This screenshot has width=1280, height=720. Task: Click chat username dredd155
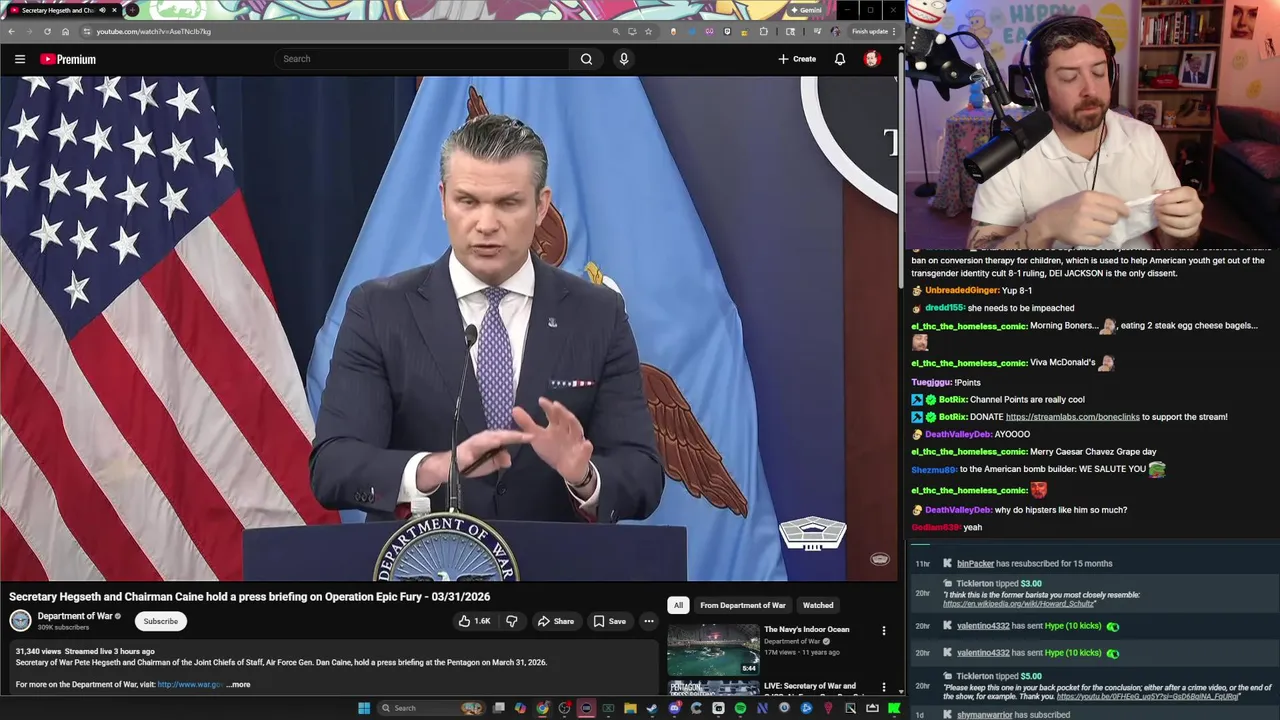[945, 308]
